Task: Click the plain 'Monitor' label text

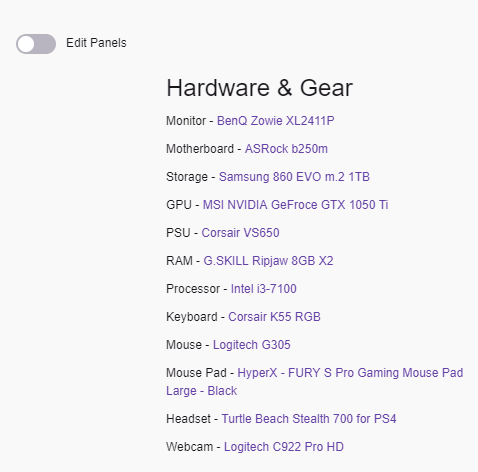Action: [x=186, y=121]
